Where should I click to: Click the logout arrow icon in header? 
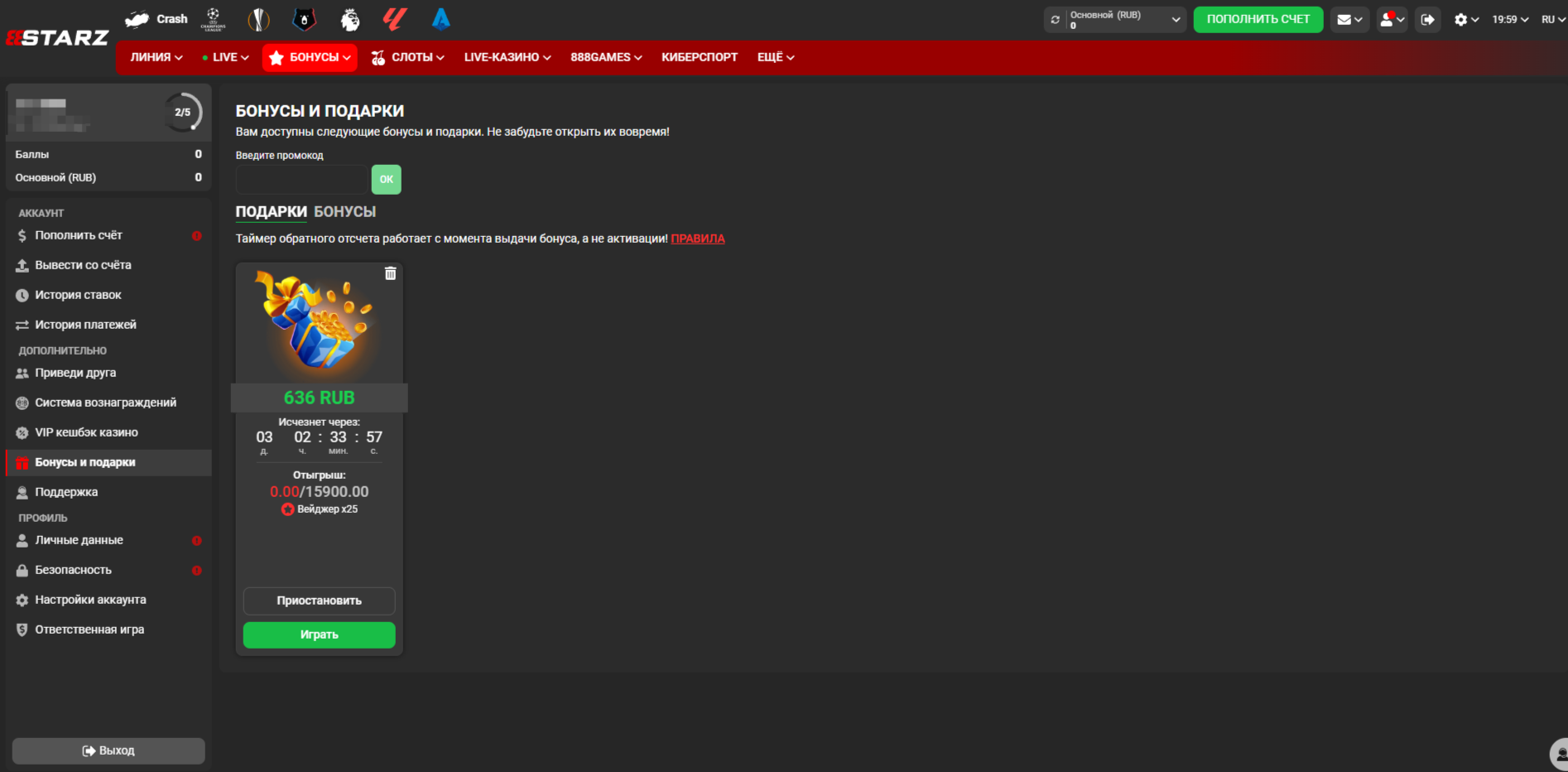(x=1428, y=20)
